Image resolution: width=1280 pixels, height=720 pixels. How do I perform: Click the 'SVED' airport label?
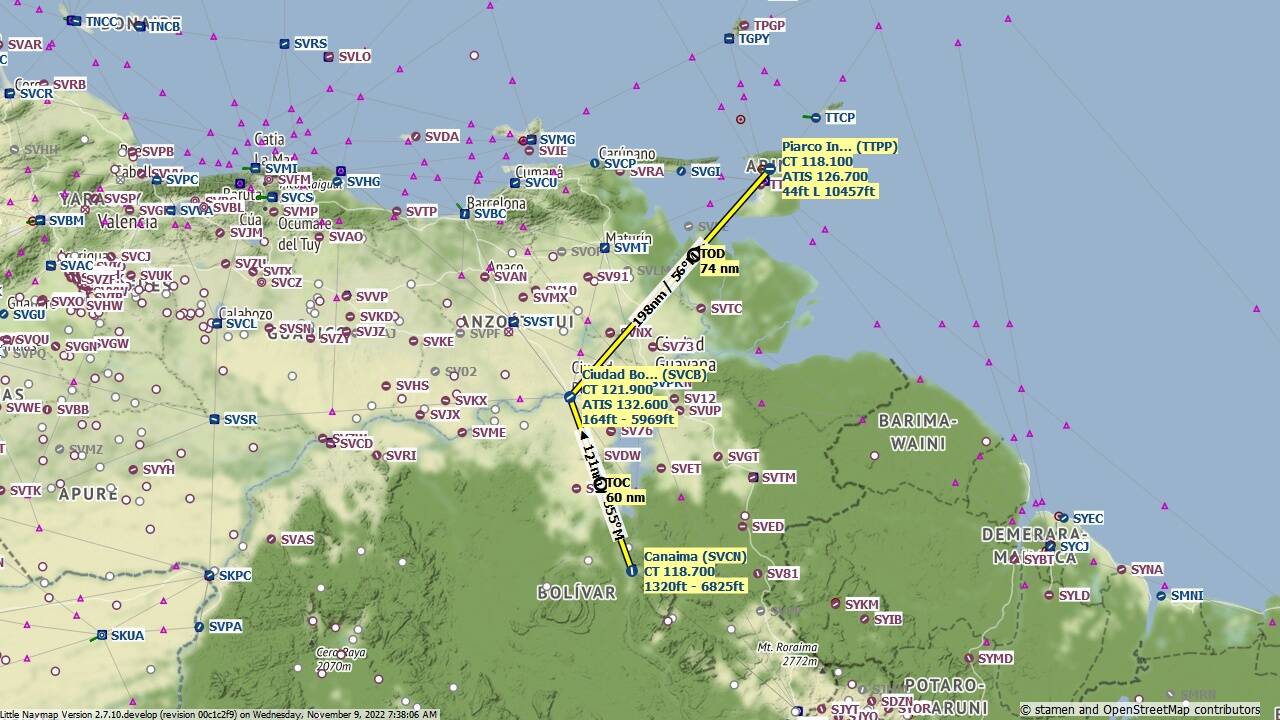[768, 526]
